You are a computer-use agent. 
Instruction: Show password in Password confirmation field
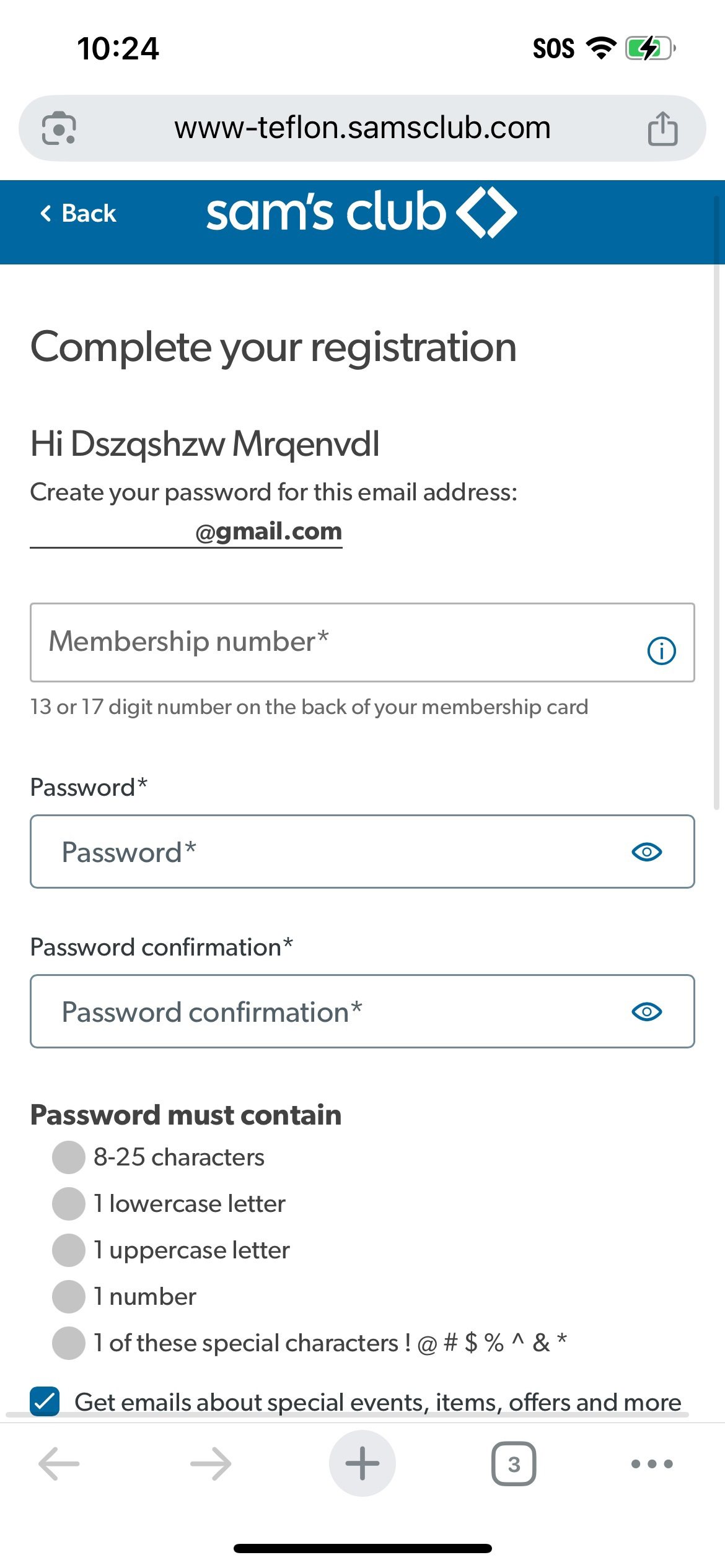[646, 1012]
